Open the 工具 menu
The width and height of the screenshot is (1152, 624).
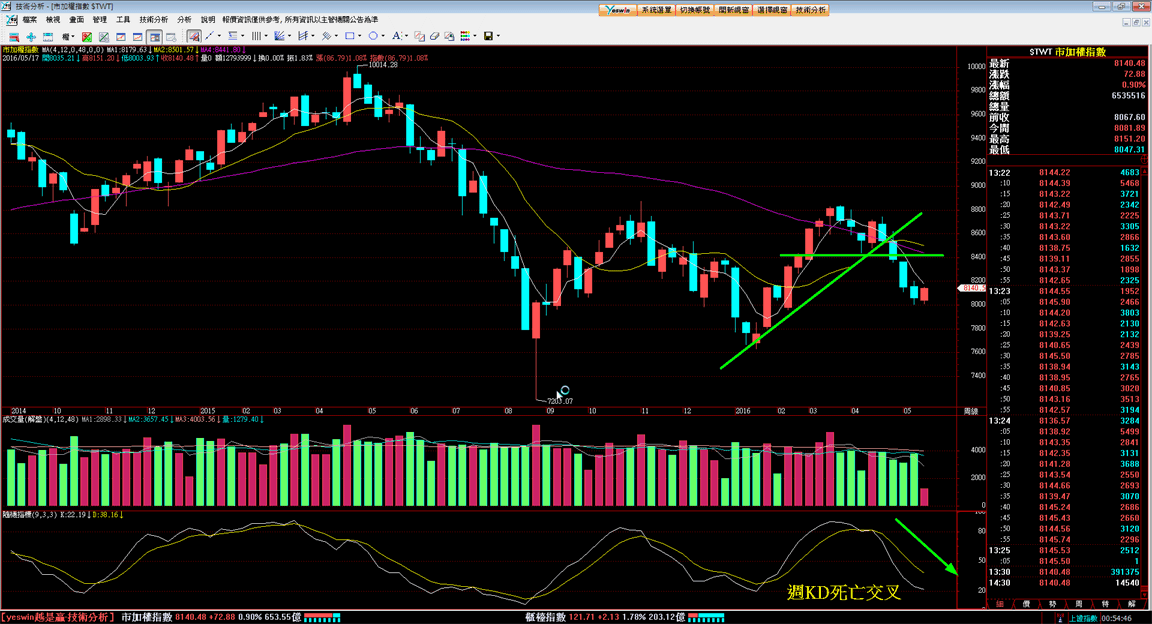click(x=123, y=20)
